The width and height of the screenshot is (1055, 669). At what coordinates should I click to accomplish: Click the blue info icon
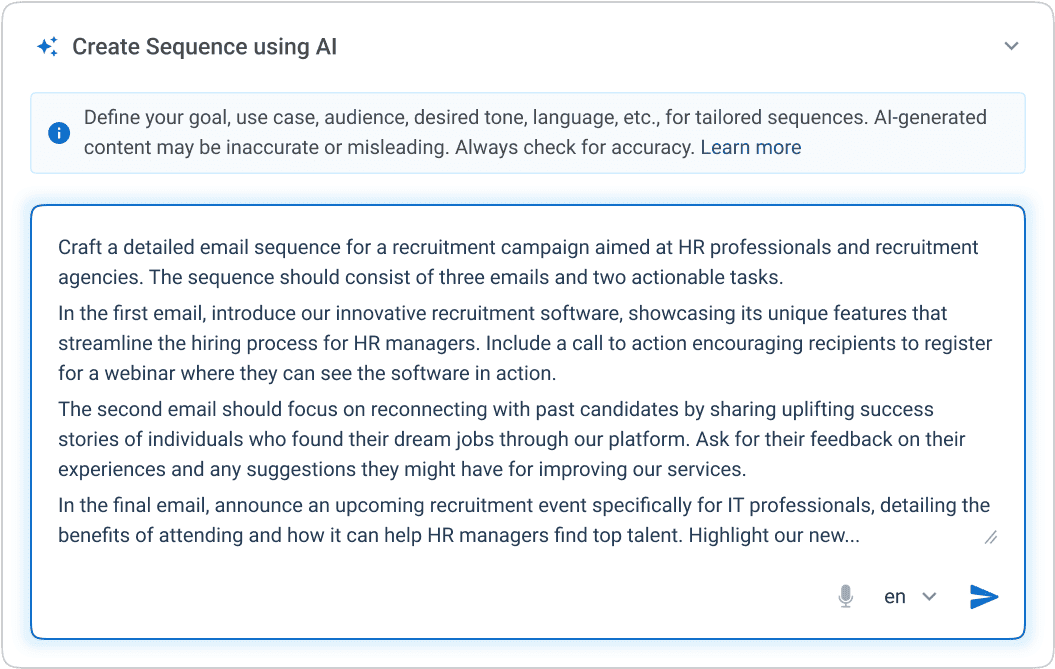coord(59,133)
